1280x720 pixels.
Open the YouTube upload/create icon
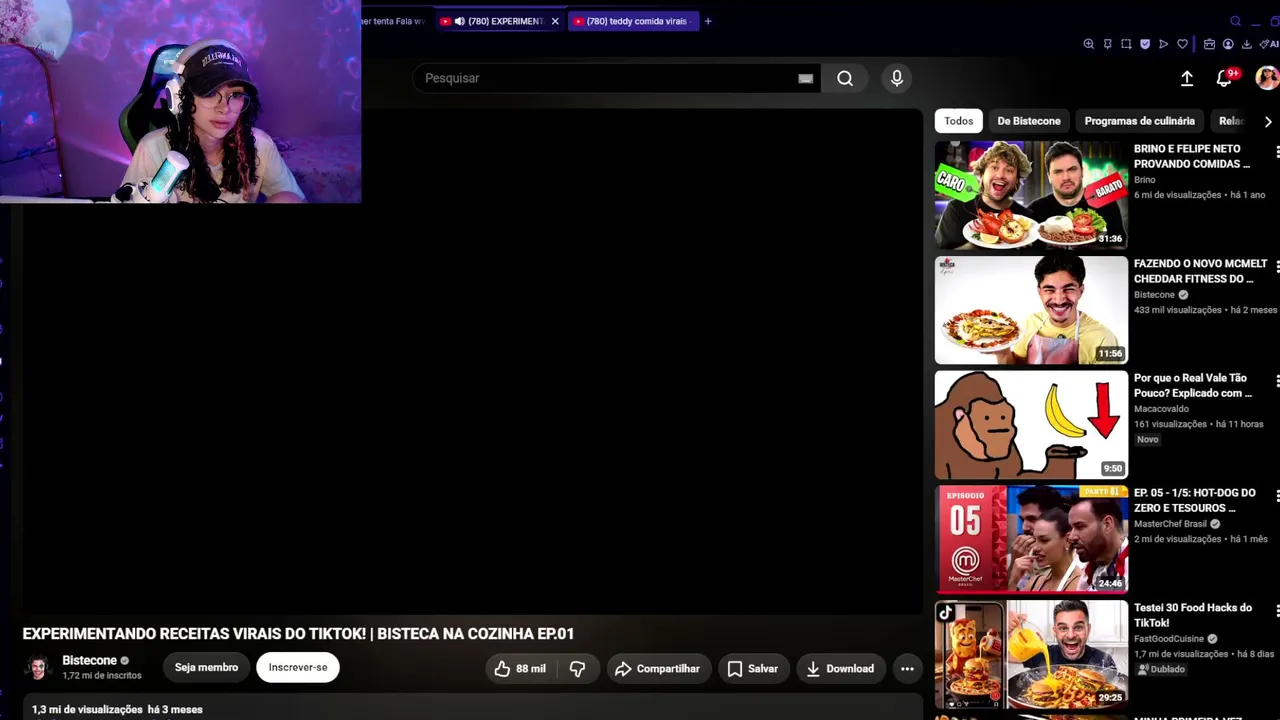tap(1187, 78)
